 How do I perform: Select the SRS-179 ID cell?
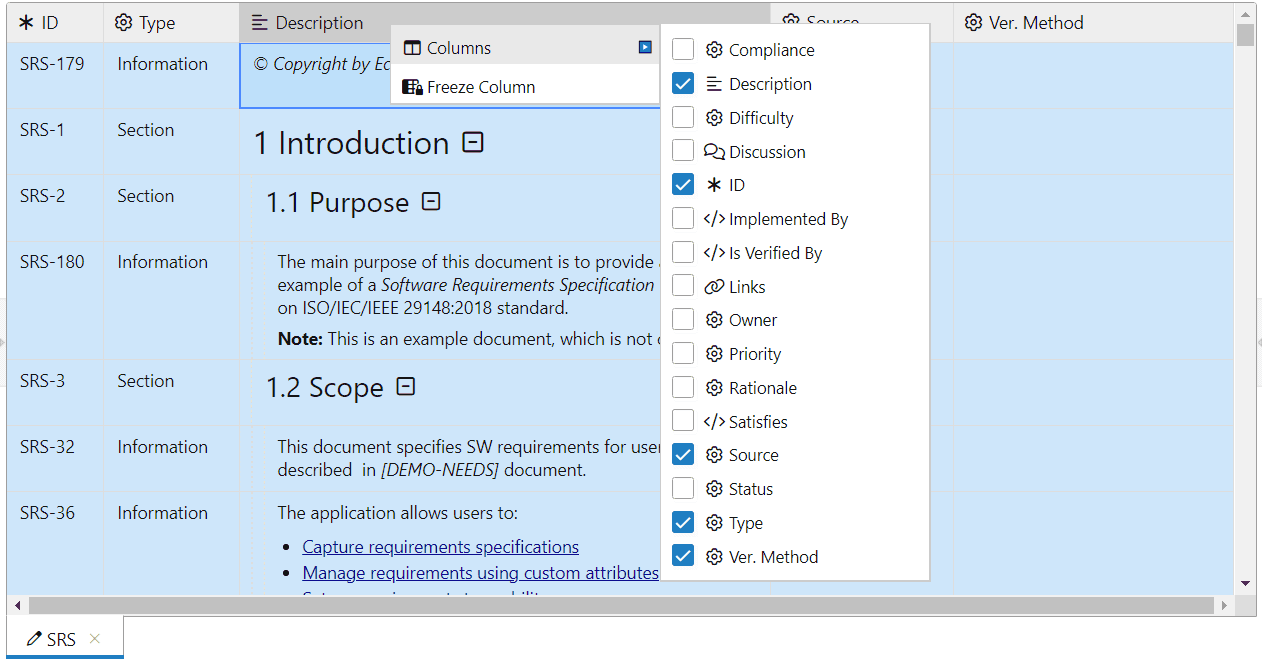tap(55, 75)
